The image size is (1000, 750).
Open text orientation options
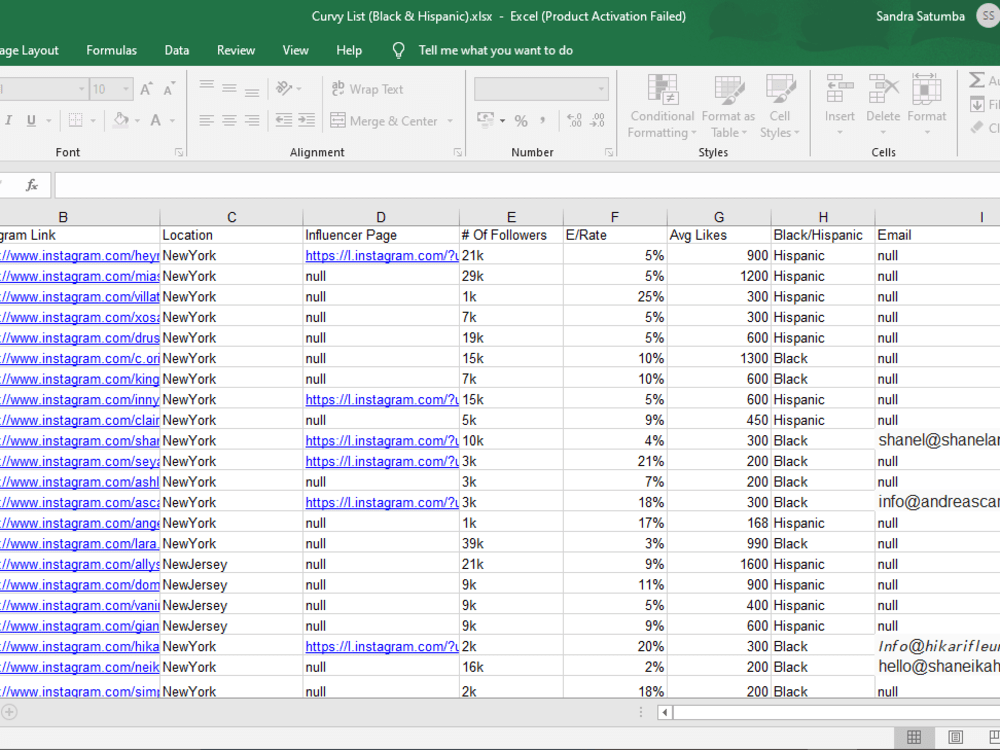pos(288,88)
